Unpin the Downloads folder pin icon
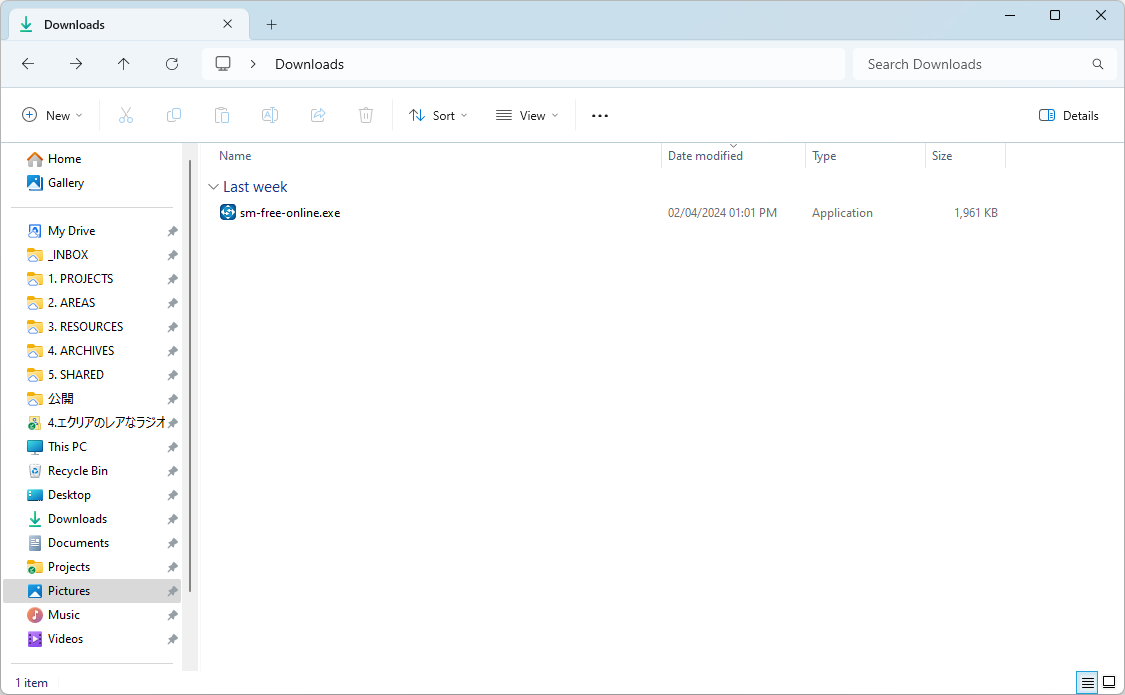1125x695 pixels. click(172, 519)
